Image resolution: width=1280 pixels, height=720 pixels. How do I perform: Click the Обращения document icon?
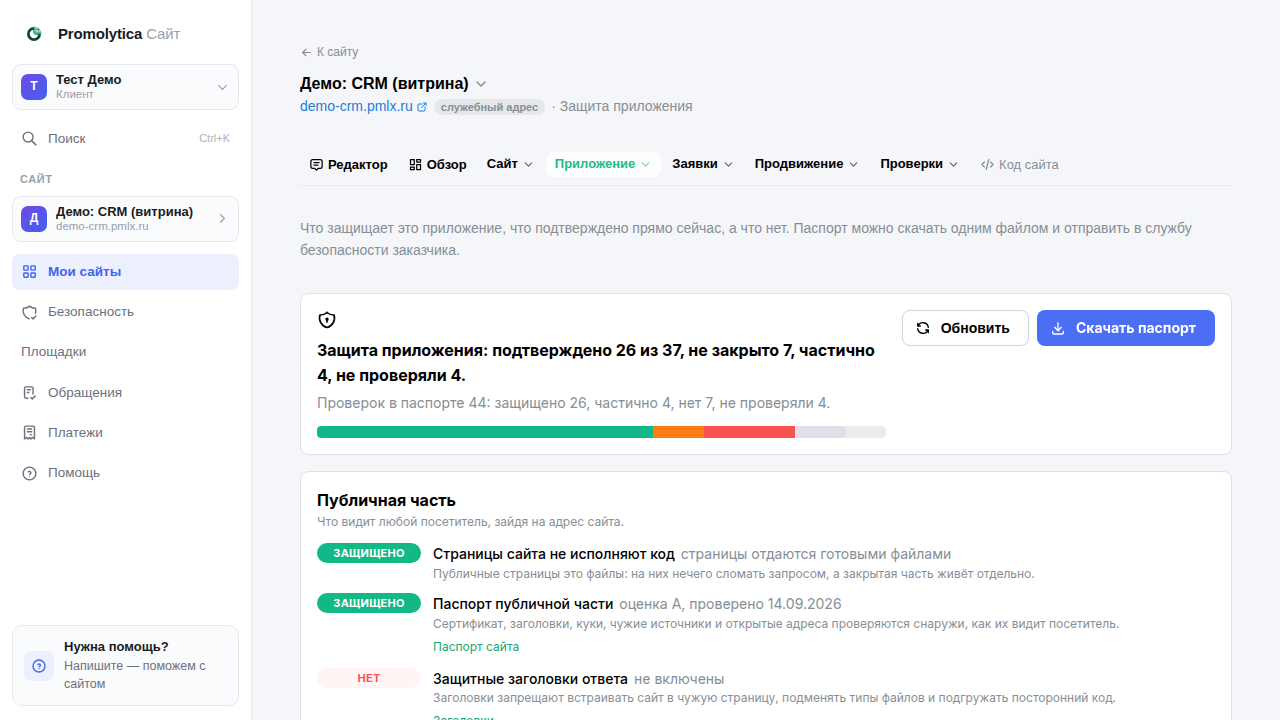click(30, 393)
